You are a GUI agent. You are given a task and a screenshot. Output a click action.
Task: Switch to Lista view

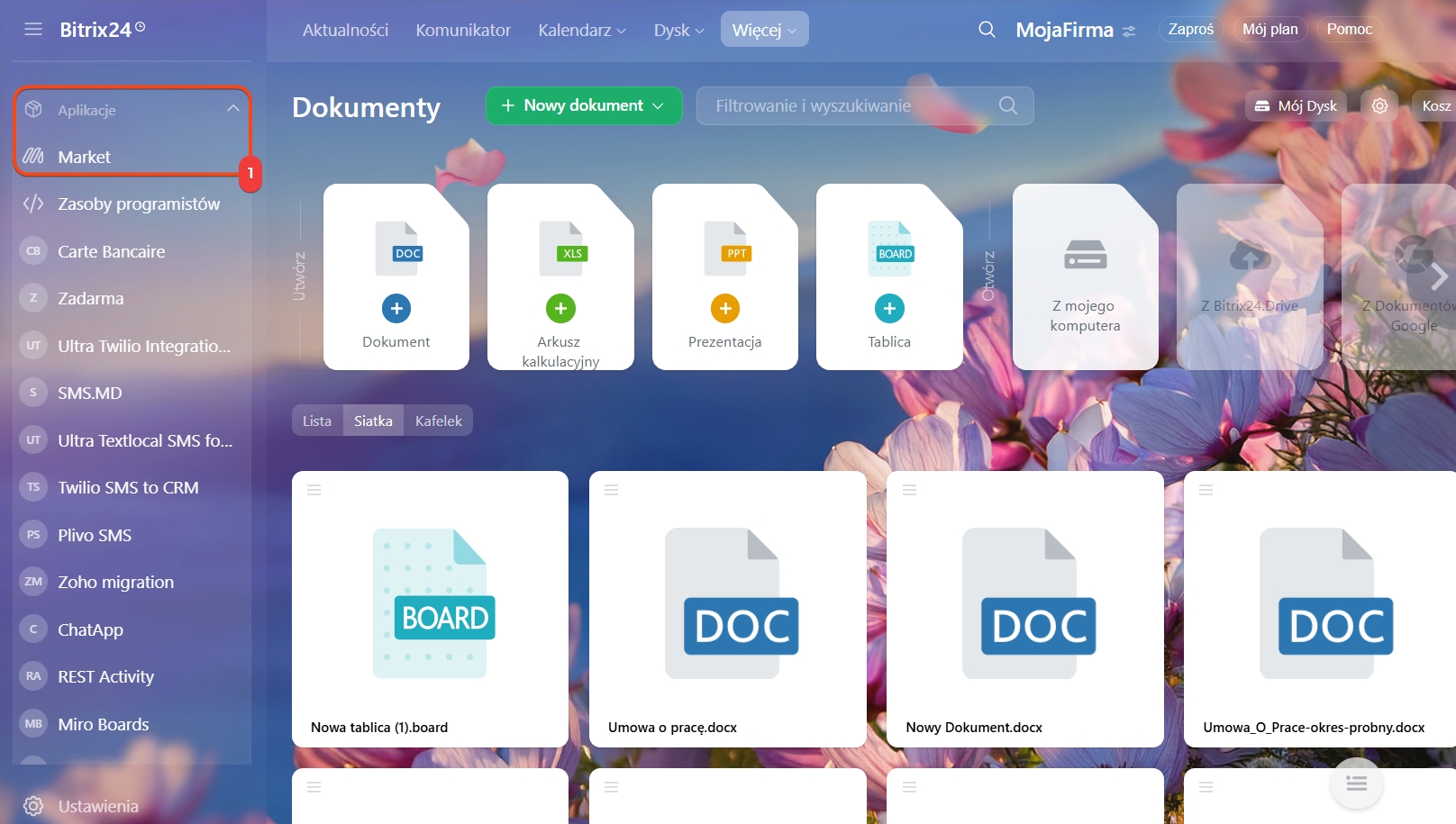317,421
